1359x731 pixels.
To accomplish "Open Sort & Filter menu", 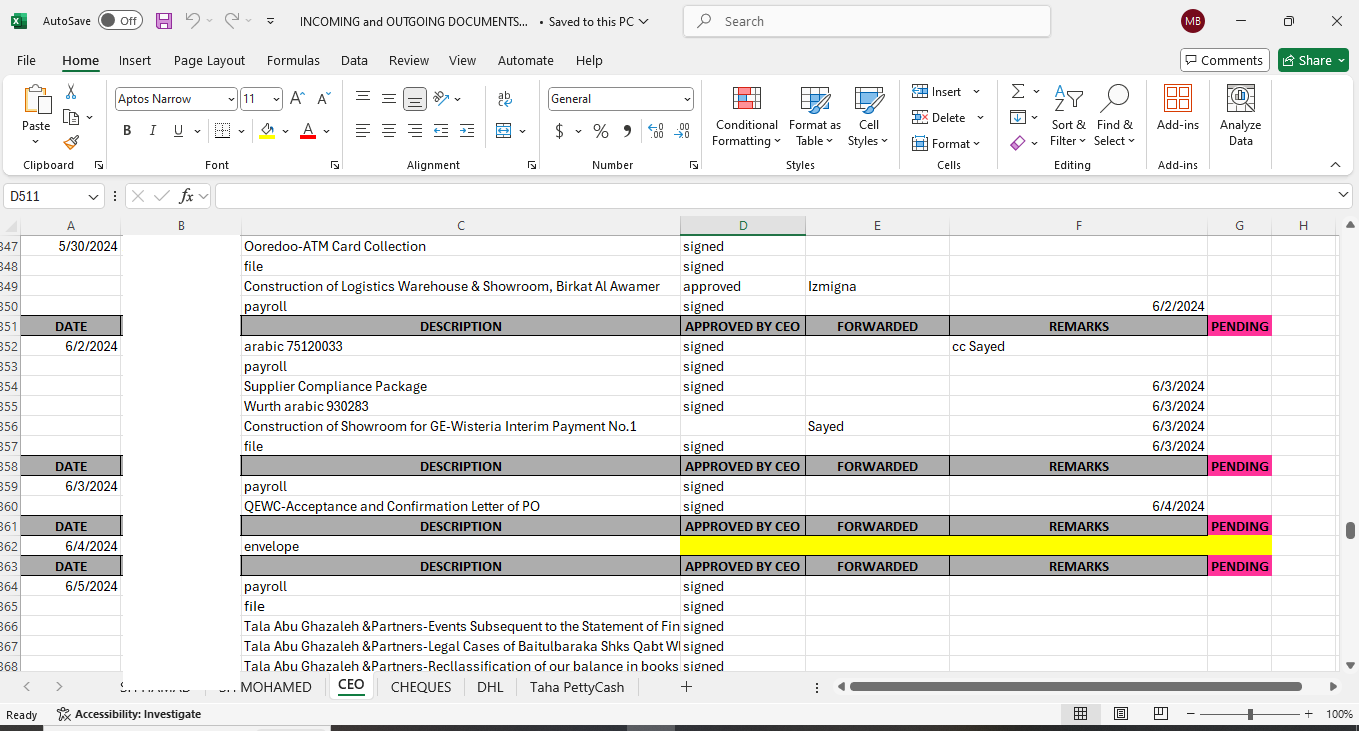I will (x=1068, y=117).
